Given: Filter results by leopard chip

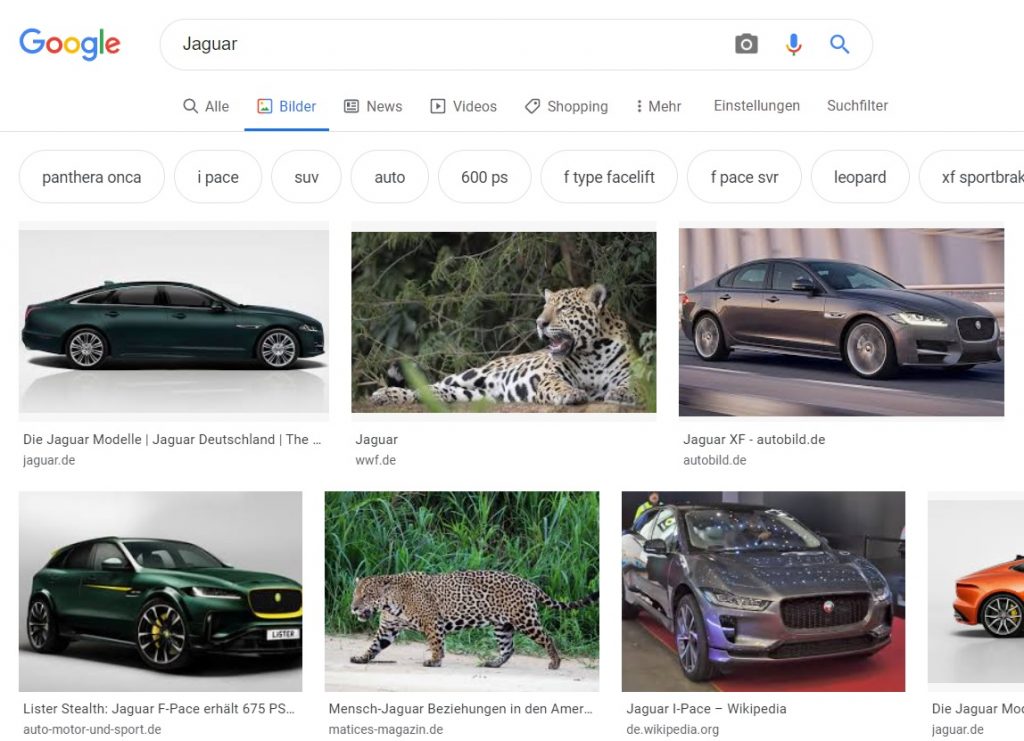Looking at the screenshot, I should 859,177.
